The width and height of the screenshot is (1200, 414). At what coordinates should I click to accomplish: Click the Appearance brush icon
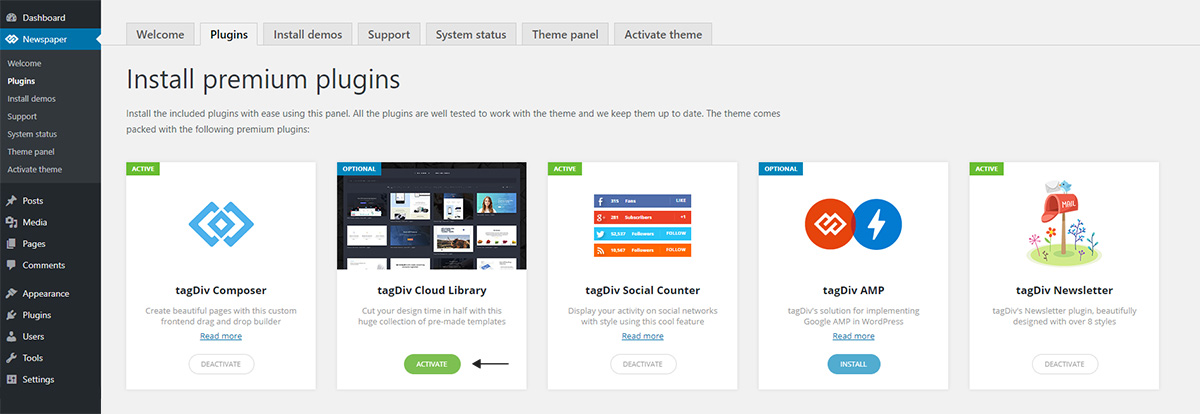click(x=11, y=294)
